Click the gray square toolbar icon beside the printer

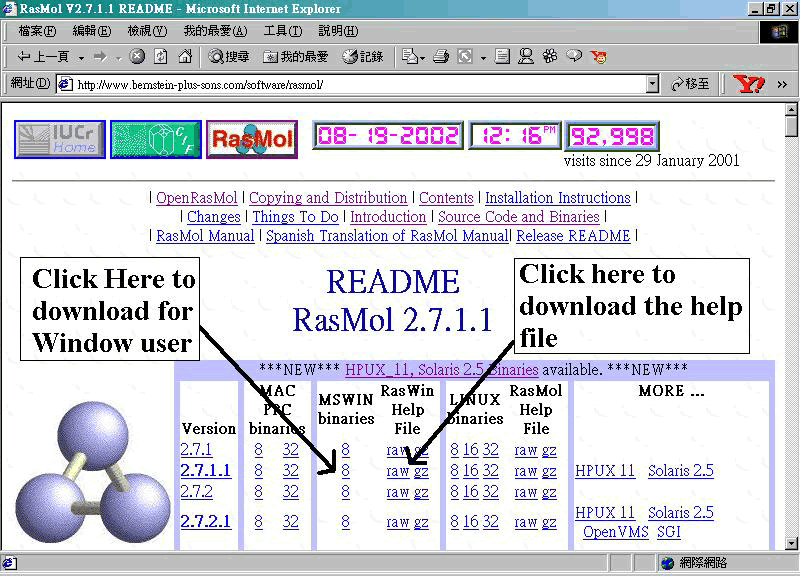pos(465,56)
